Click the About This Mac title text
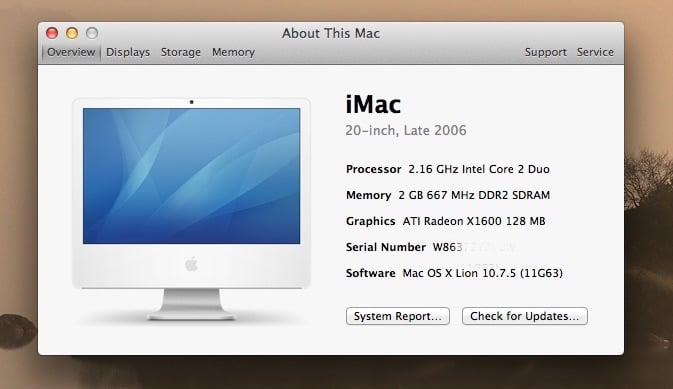The width and height of the screenshot is (673, 389). (x=331, y=33)
